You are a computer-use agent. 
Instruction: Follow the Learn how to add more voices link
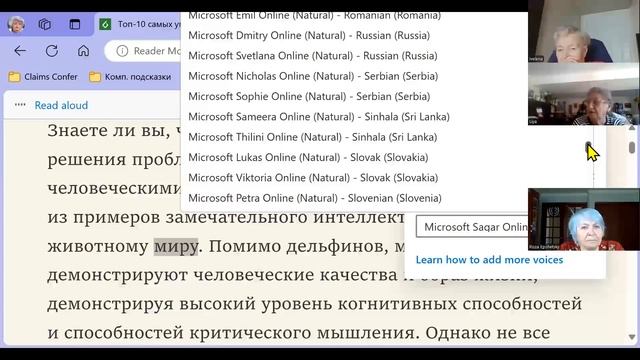point(489,260)
